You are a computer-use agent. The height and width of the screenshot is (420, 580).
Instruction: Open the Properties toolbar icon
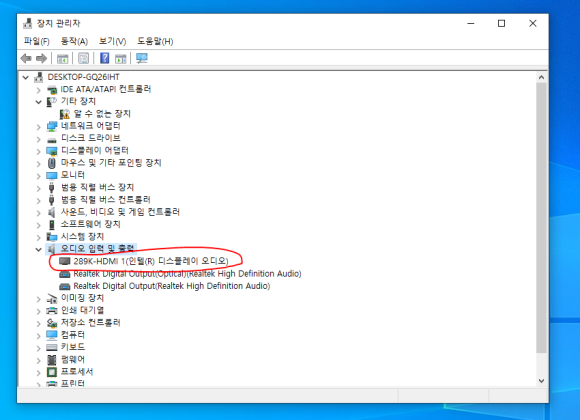point(83,58)
